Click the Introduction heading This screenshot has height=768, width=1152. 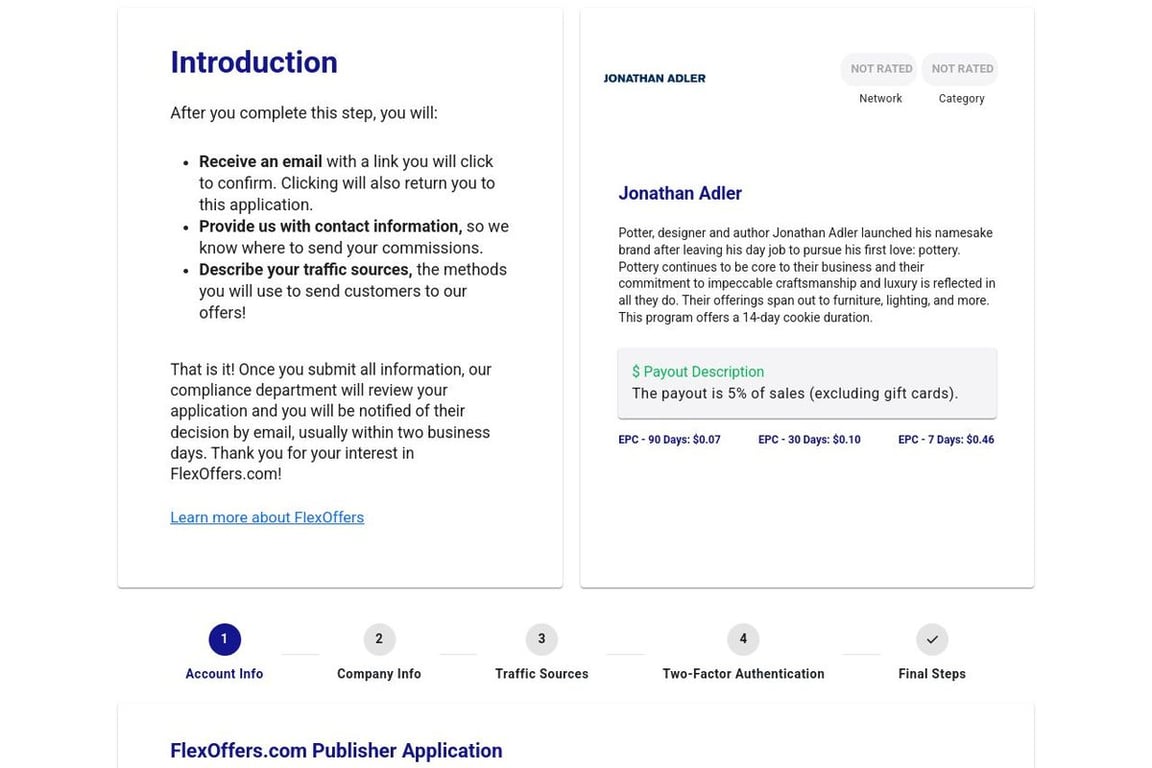(253, 62)
